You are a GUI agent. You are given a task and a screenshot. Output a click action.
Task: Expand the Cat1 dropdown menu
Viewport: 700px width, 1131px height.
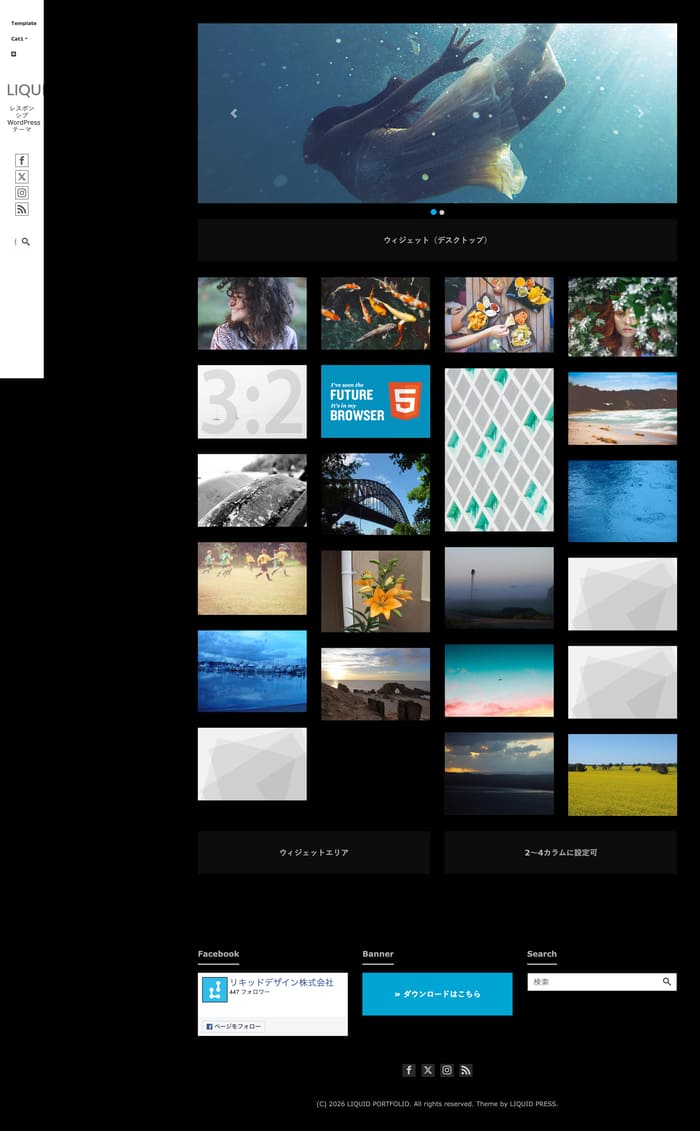click(19, 39)
